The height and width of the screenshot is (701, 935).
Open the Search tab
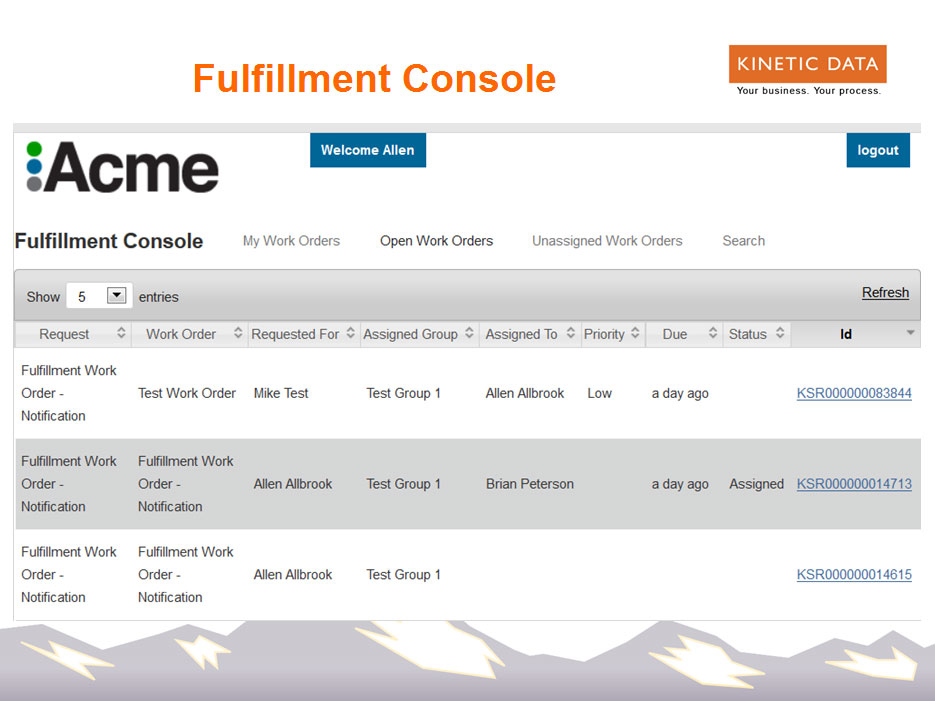click(x=744, y=241)
